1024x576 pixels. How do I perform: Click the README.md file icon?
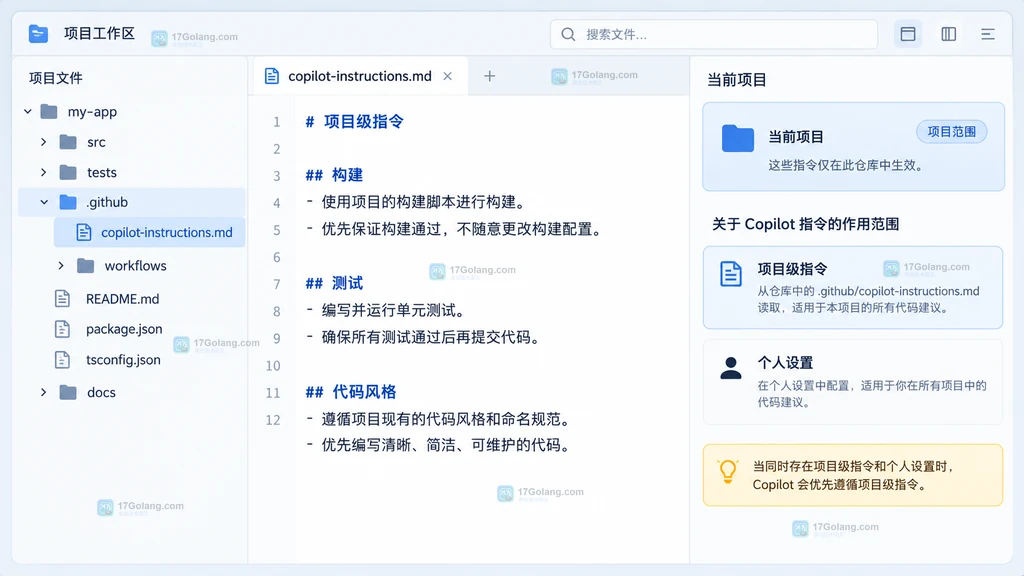[x=62, y=299]
